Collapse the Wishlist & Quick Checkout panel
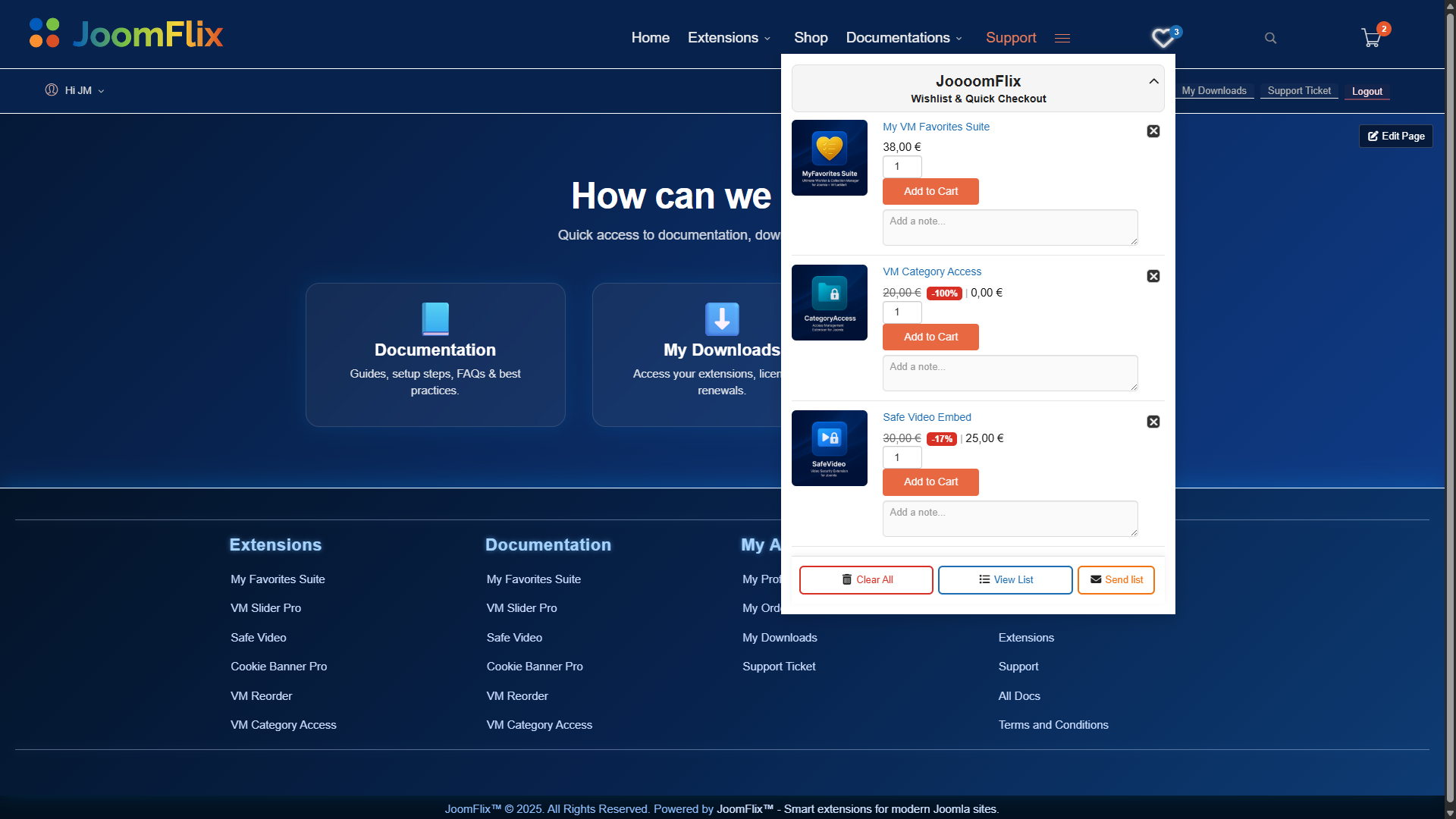1456x819 pixels. pos(1153,81)
